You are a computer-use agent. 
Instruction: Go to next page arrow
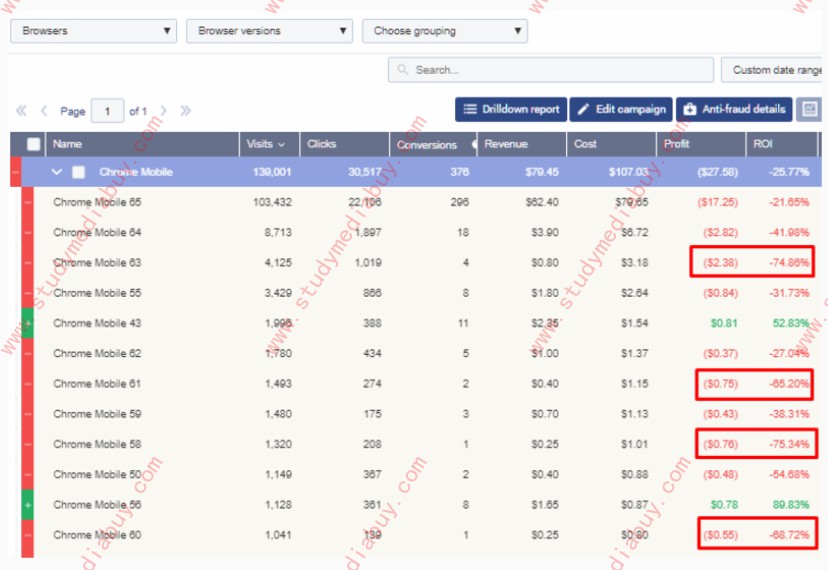pyautogui.click(x=164, y=111)
